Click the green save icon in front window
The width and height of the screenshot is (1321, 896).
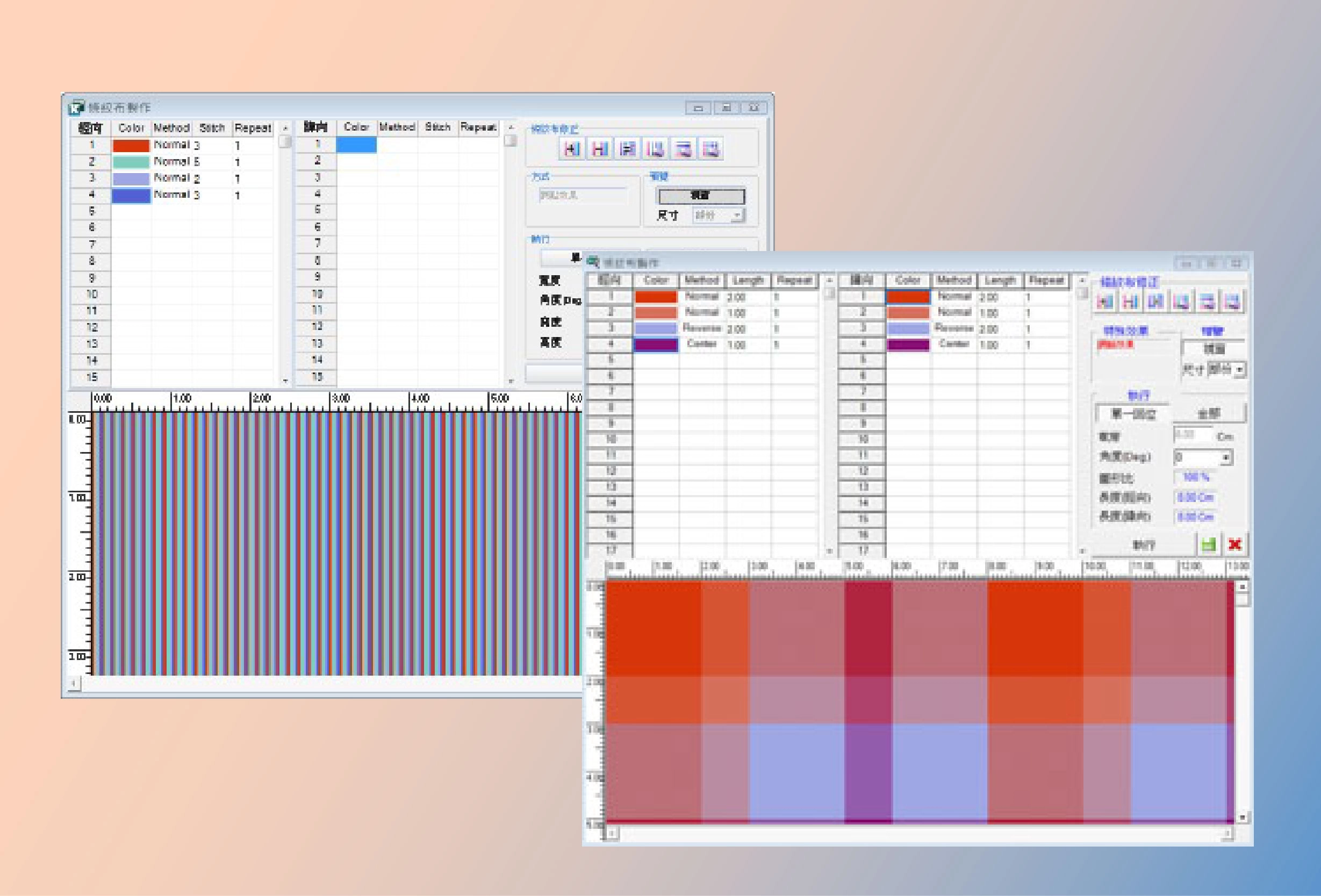pos(1209,544)
